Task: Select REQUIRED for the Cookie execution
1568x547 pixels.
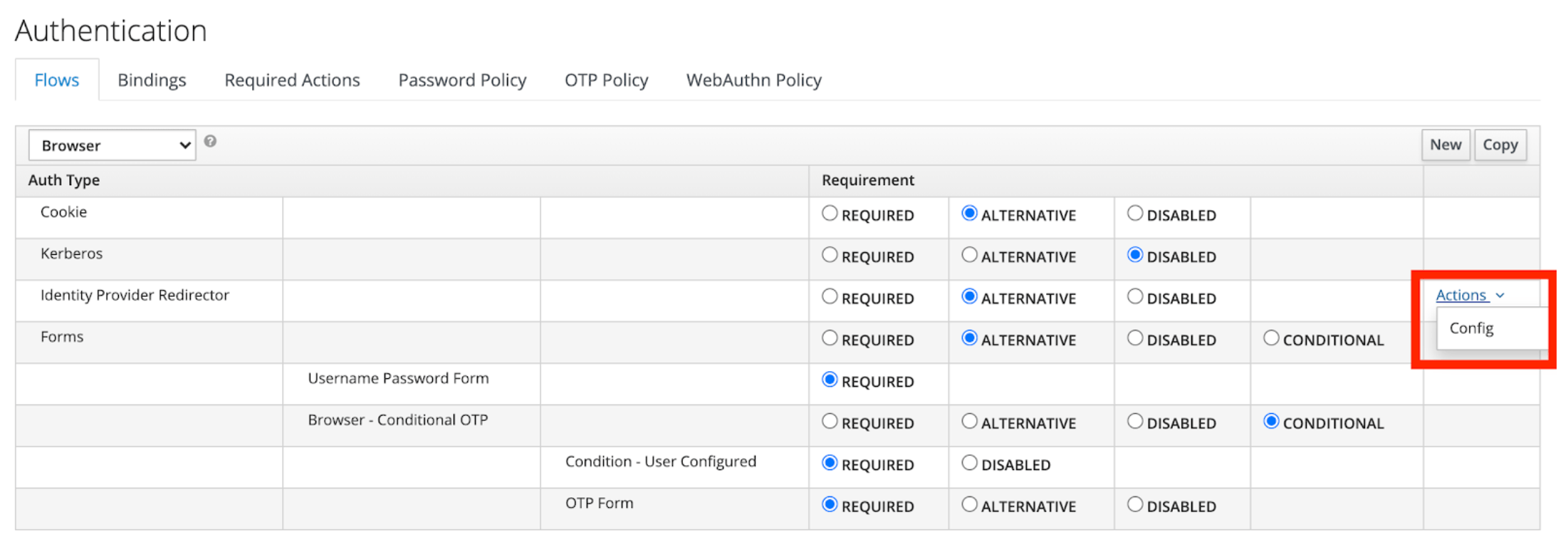Action: tap(829, 212)
